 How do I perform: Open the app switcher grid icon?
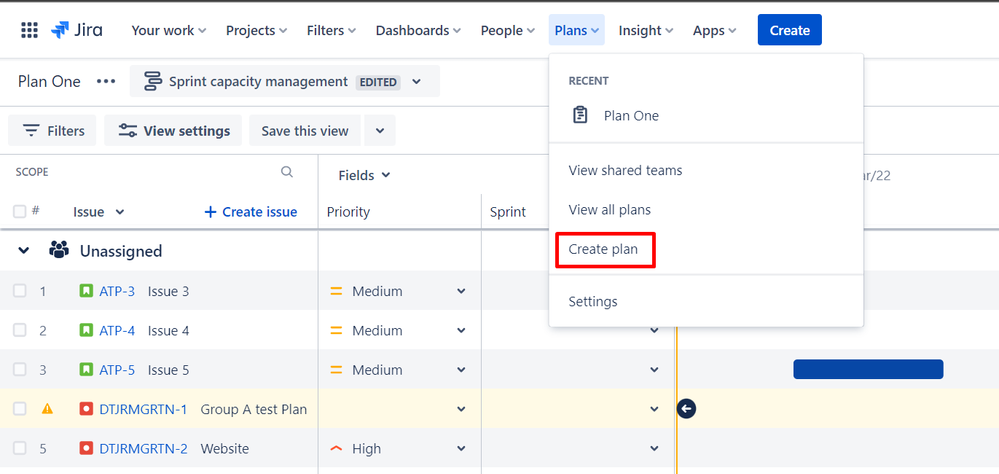tap(30, 30)
